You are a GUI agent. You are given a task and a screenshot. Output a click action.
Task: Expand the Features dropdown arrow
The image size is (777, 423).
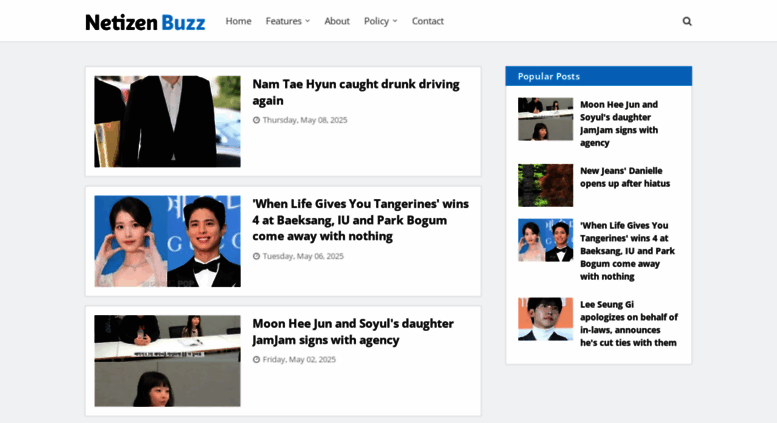(308, 21)
